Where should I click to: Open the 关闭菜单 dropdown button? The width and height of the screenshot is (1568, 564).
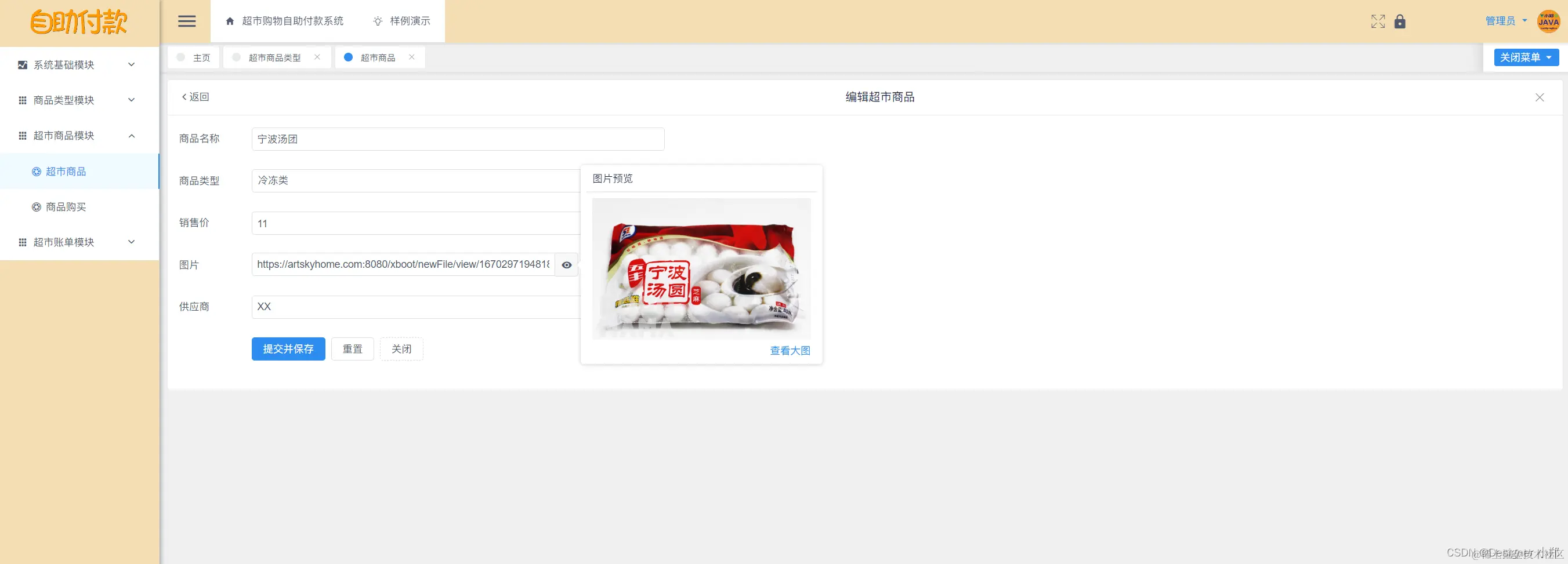click(1524, 57)
